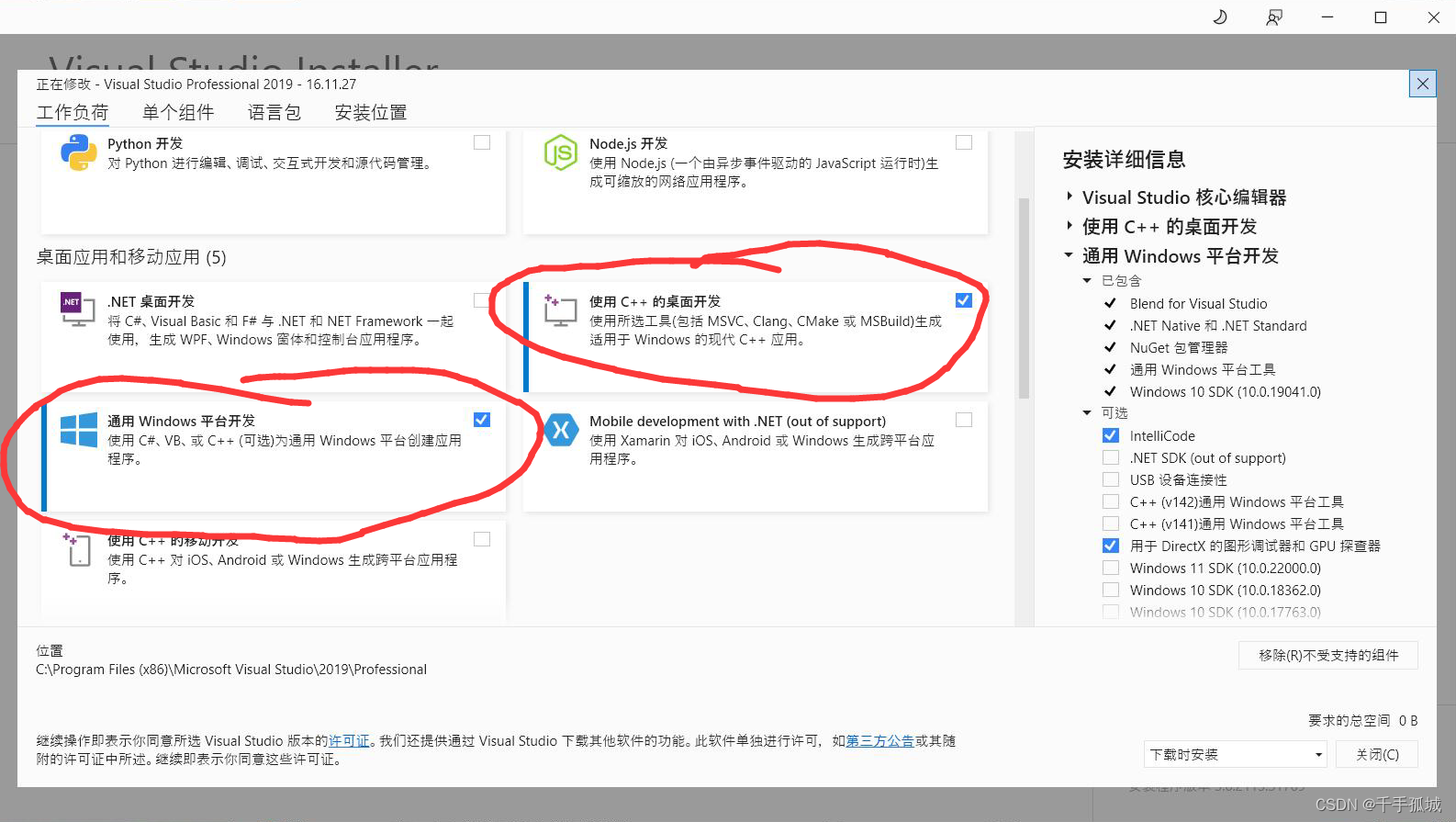The height and width of the screenshot is (822, 1456).
Task: Uncheck DirectX graphics debugger and GPU profiler
Action: pyautogui.click(x=1111, y=546)
